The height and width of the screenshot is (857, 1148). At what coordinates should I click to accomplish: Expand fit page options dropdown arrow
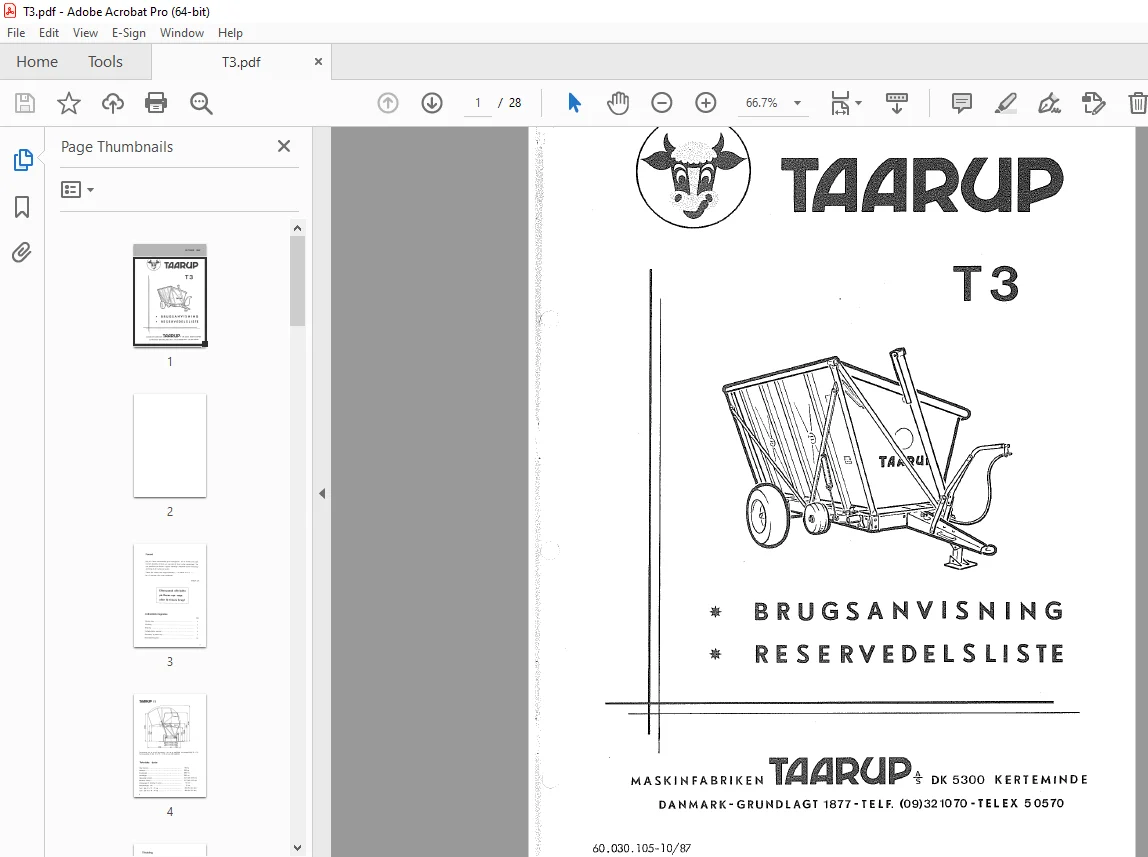click(x=858, y=103)
